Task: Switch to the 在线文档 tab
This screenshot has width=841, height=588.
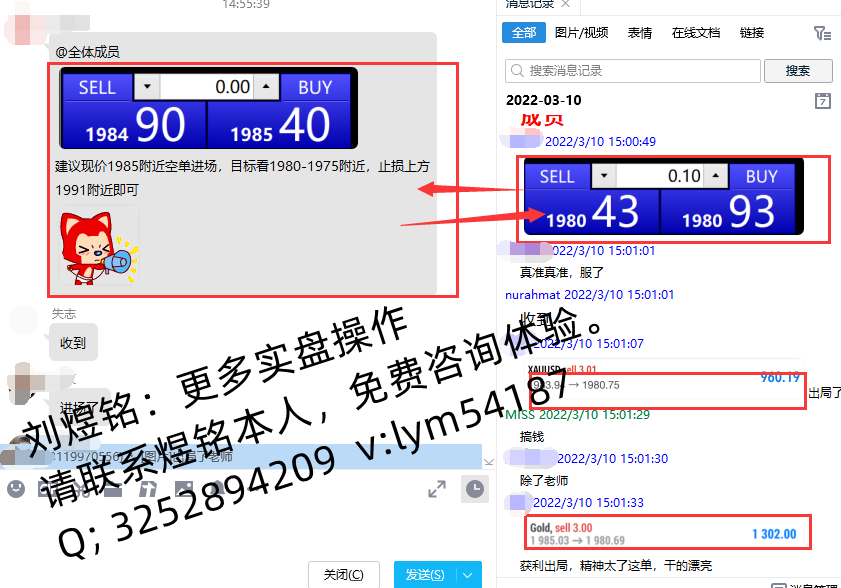Action: 696,33
